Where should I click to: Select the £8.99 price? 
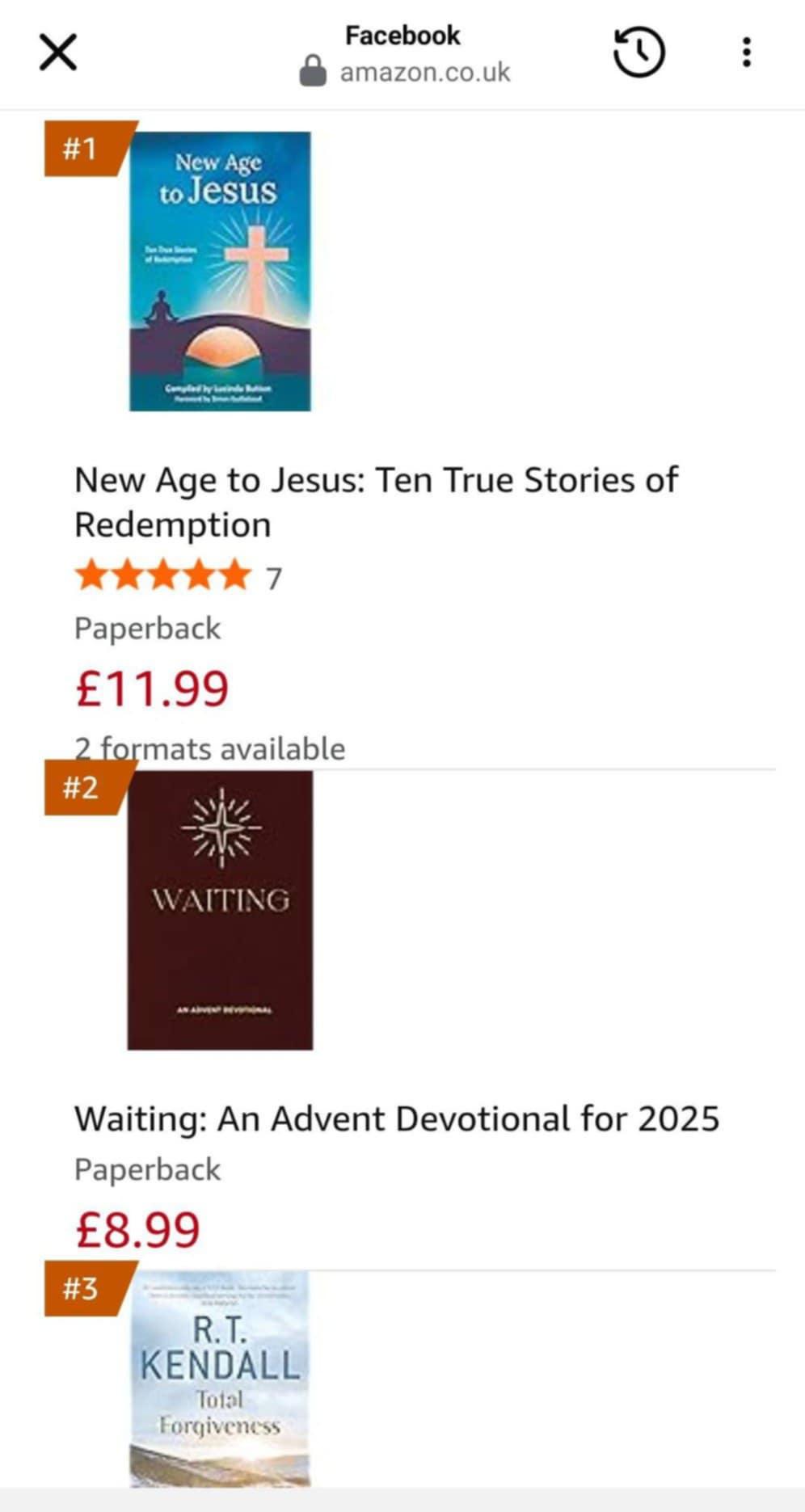137,1230
